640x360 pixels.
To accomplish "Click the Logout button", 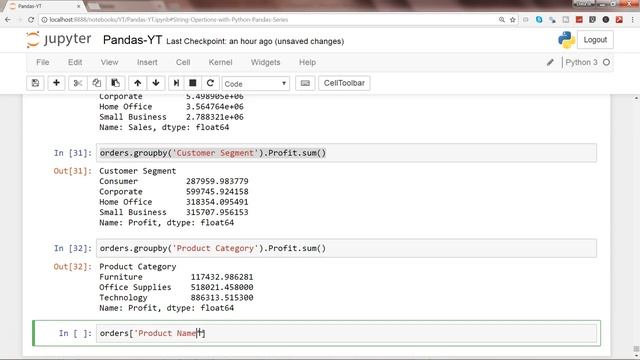I will click(x=595, y=40).
